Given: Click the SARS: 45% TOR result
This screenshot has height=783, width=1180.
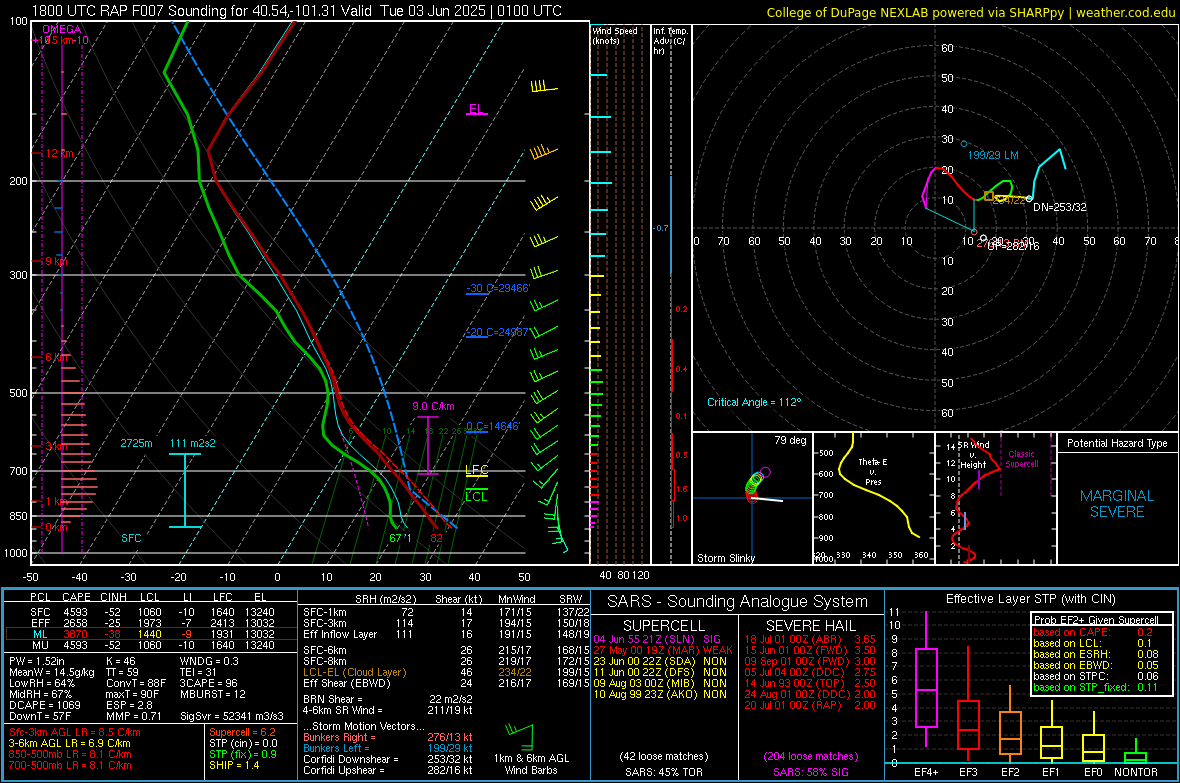Looking at the screenshot, I should [664, 772].
